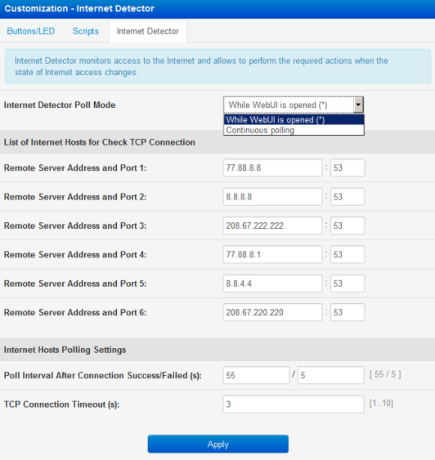Click the failed poll interval field
This screenshot has width=435, height=460.
click(x=331, y=375)
